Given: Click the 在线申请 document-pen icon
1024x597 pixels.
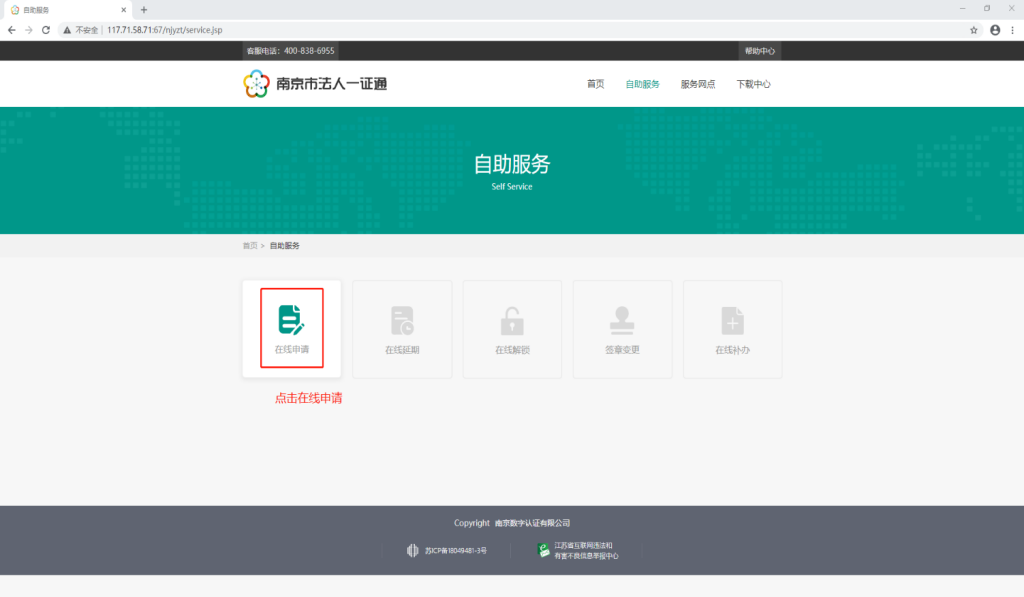Looking at the screenshot, I should (291, 319).
